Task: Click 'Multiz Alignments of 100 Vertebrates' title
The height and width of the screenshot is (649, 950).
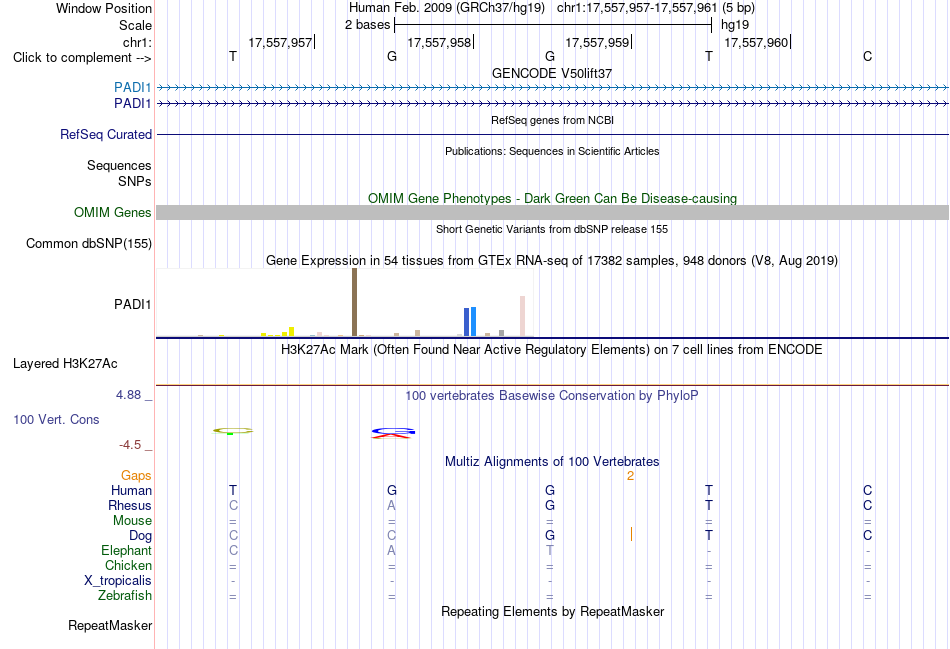Action: click(552, 462)
